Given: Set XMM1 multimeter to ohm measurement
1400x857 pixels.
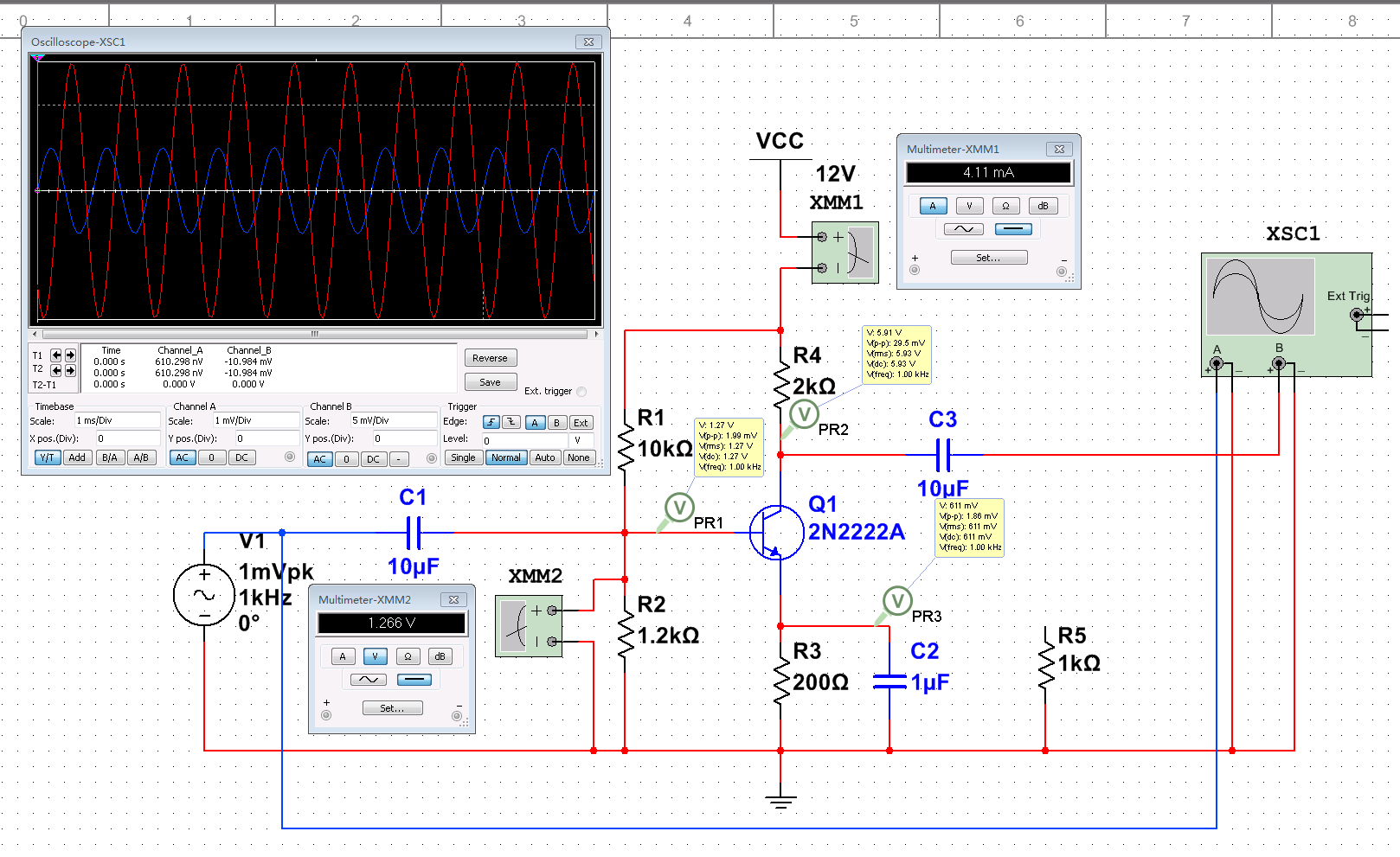Looking at the screenshot, I should click(1005, 206).
